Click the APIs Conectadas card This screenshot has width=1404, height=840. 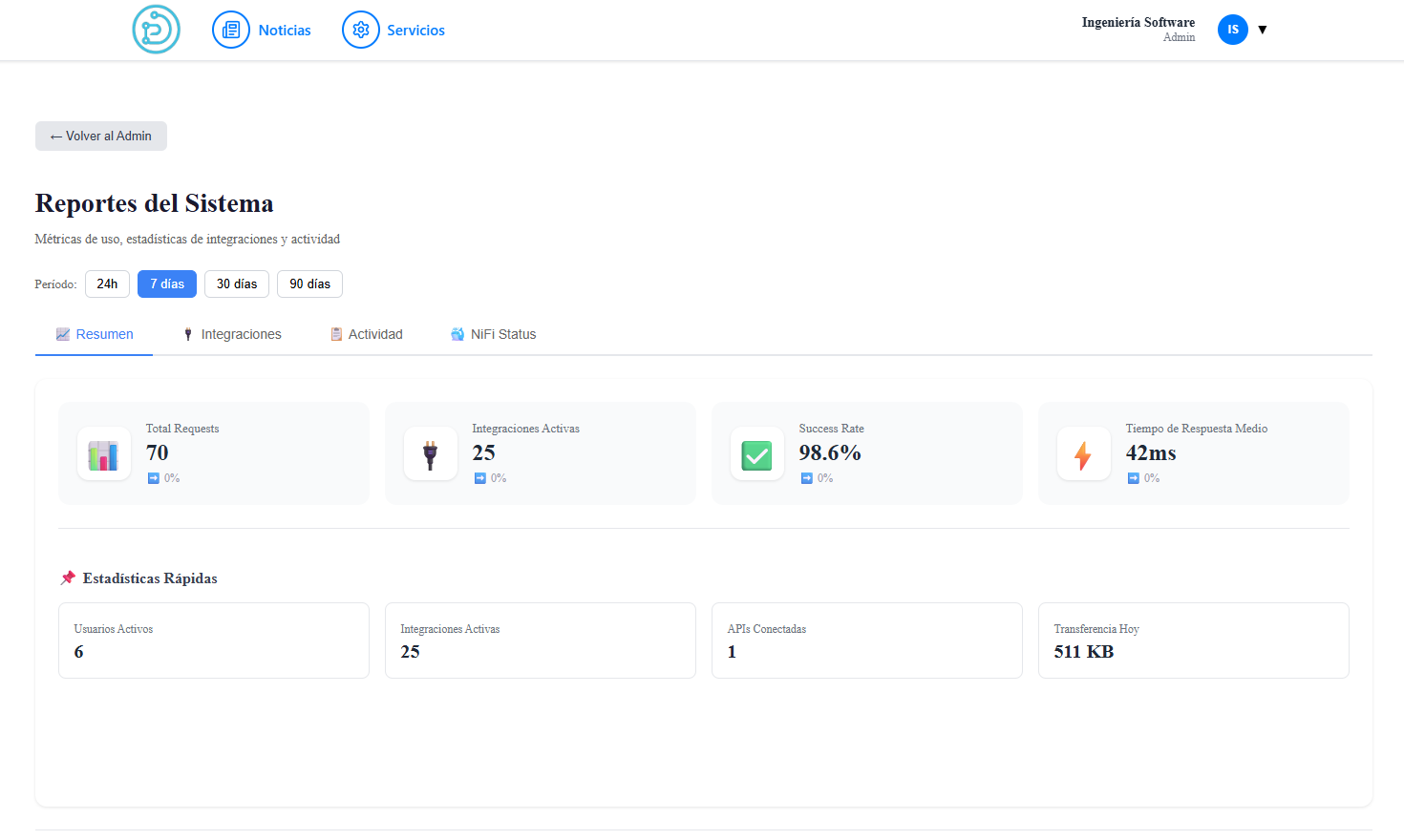click(867, 640)
